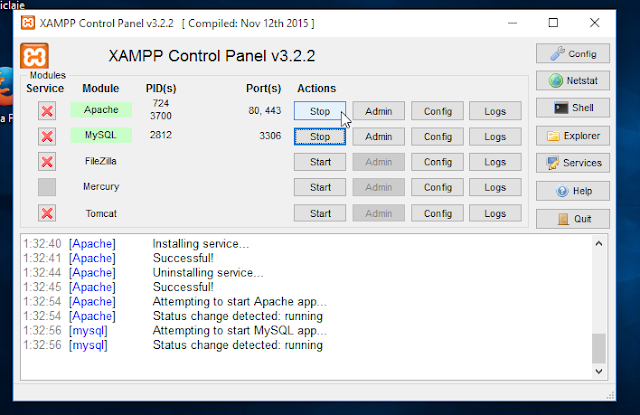The width and height of the screenshot is (640, 415).
Task: Open Mercury Logs list
Action: (495, 187)
